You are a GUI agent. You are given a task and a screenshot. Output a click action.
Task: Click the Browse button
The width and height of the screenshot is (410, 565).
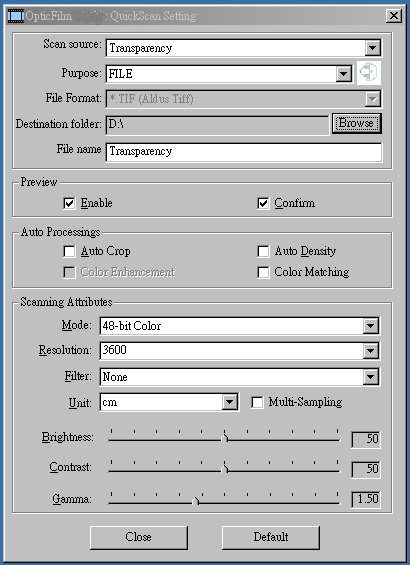356,124
